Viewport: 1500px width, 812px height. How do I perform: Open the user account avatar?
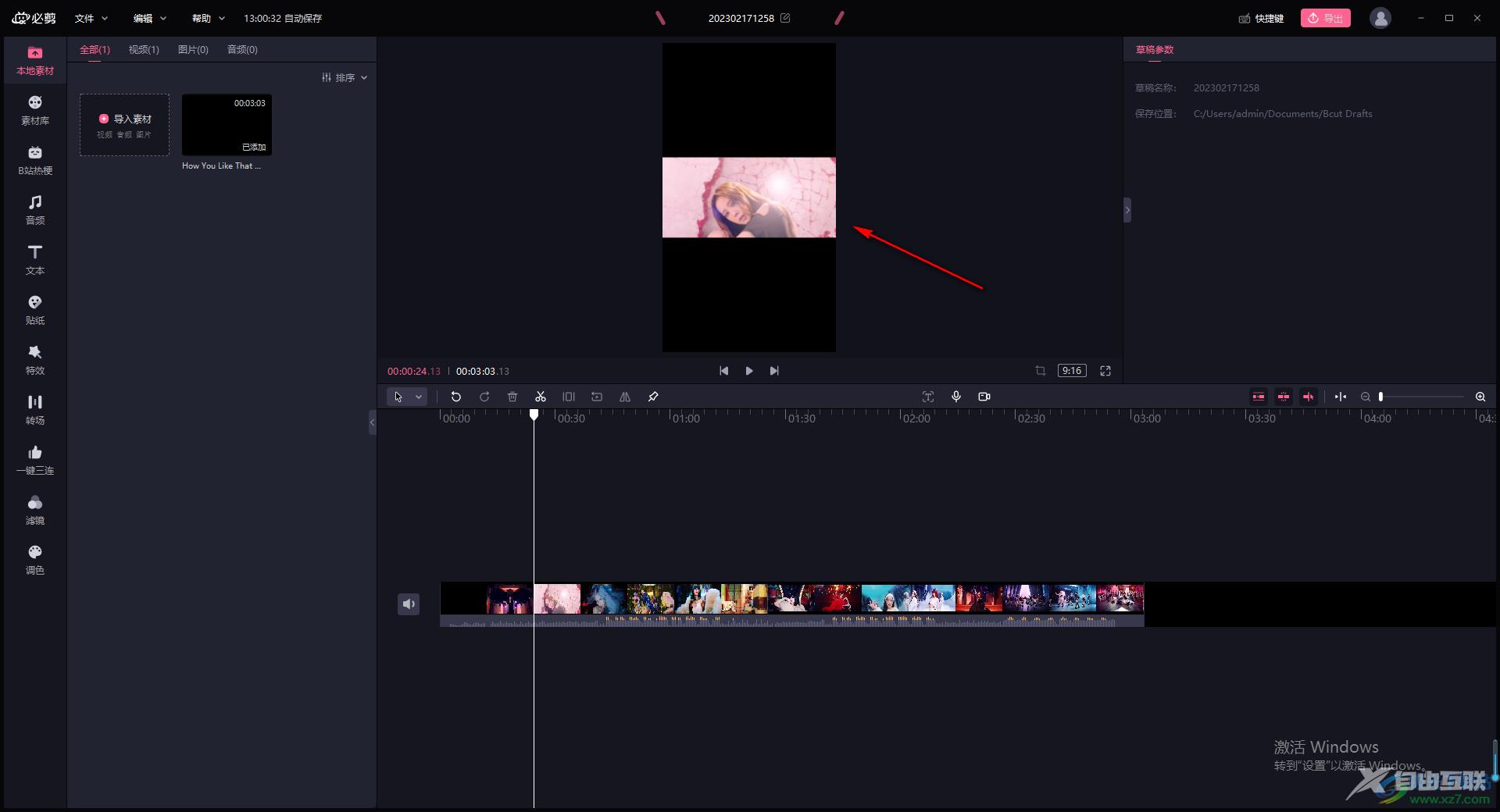tap(1380, 18)
